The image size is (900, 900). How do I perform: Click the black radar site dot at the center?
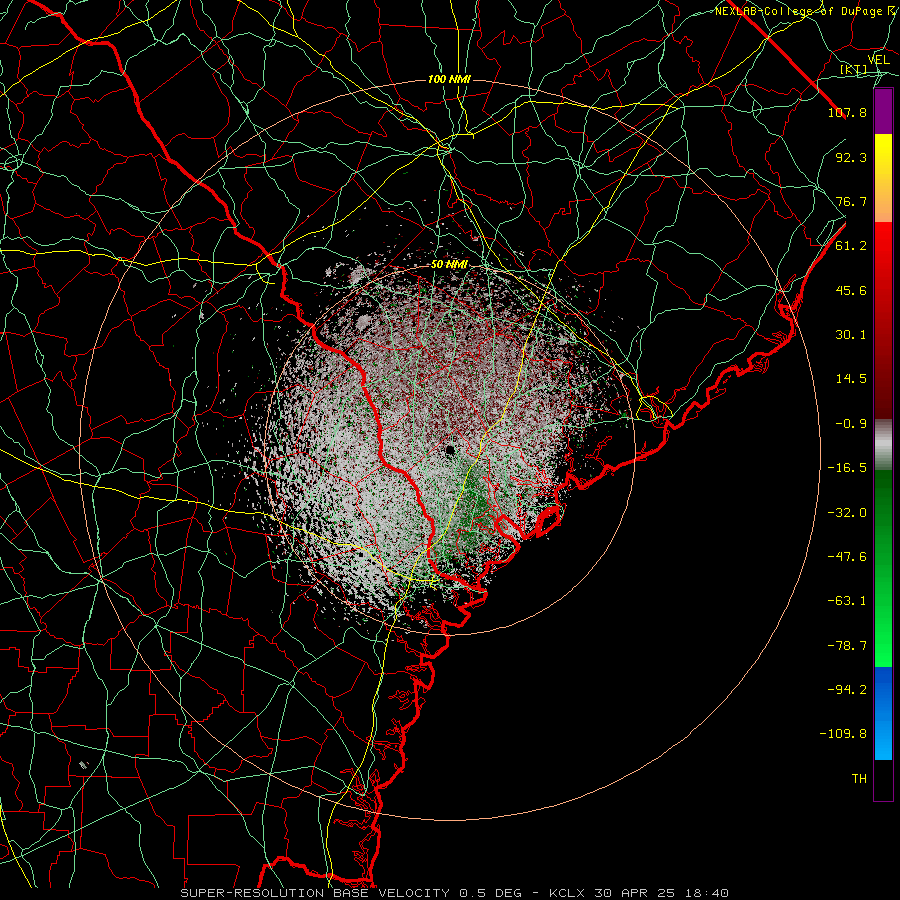pyautogui.click(x=450, y=449)
